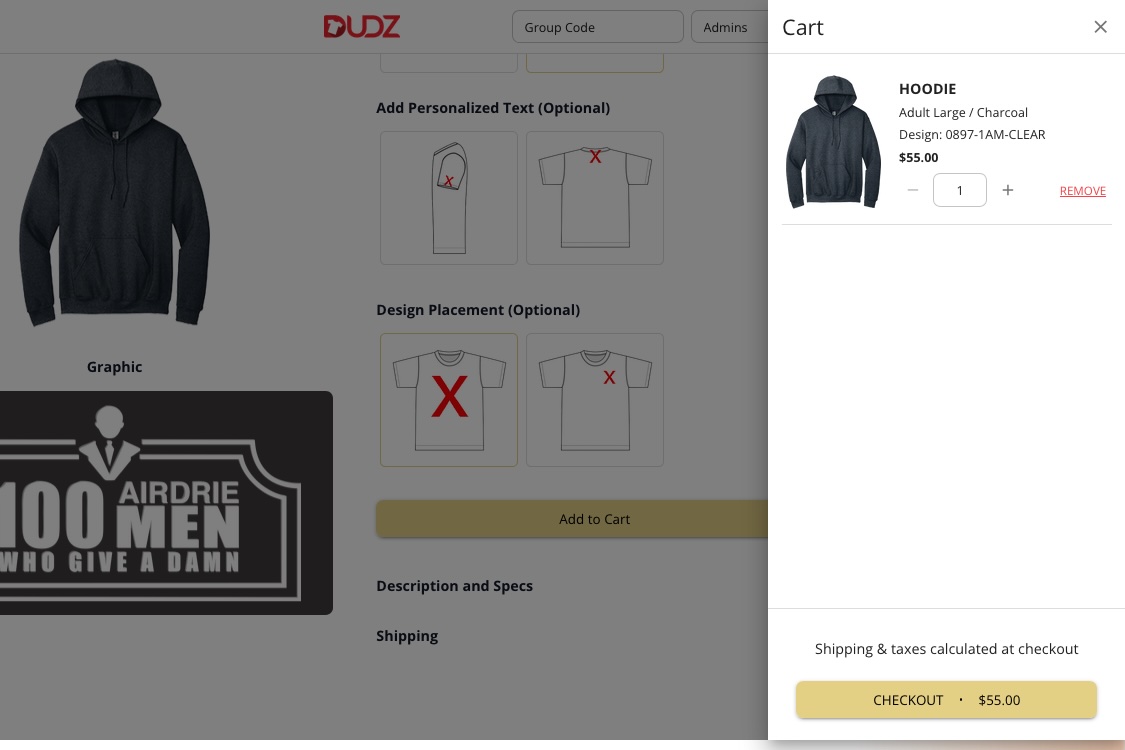The height and width of the screenshot is (750, 1125).
Task: Click the DUDZ logo
Action: point(361,27)
